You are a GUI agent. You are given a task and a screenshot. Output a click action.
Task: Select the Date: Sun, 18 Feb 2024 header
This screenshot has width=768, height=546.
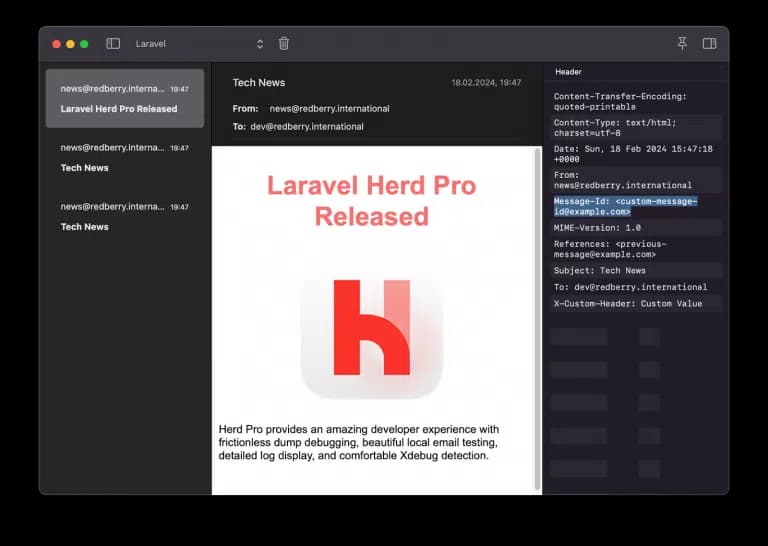tap(635, 154)
